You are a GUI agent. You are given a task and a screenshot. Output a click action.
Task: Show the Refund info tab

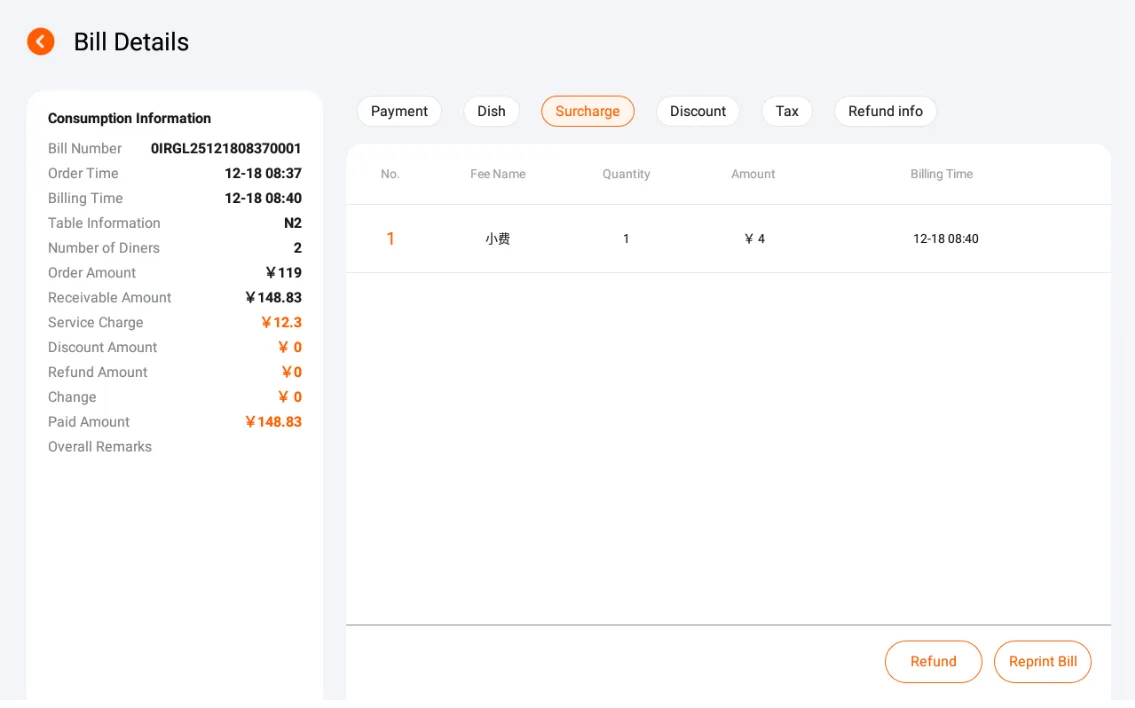point(885,111)
